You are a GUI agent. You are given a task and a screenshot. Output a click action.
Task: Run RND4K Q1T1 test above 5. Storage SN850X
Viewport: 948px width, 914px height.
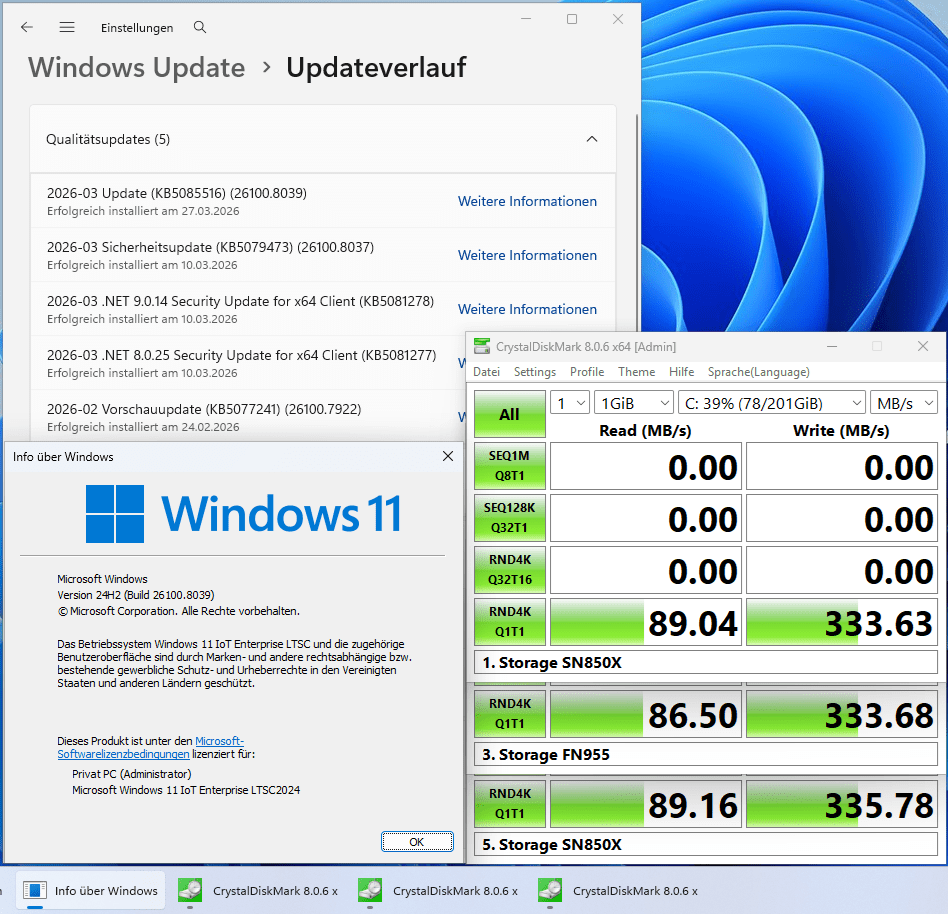510,804
